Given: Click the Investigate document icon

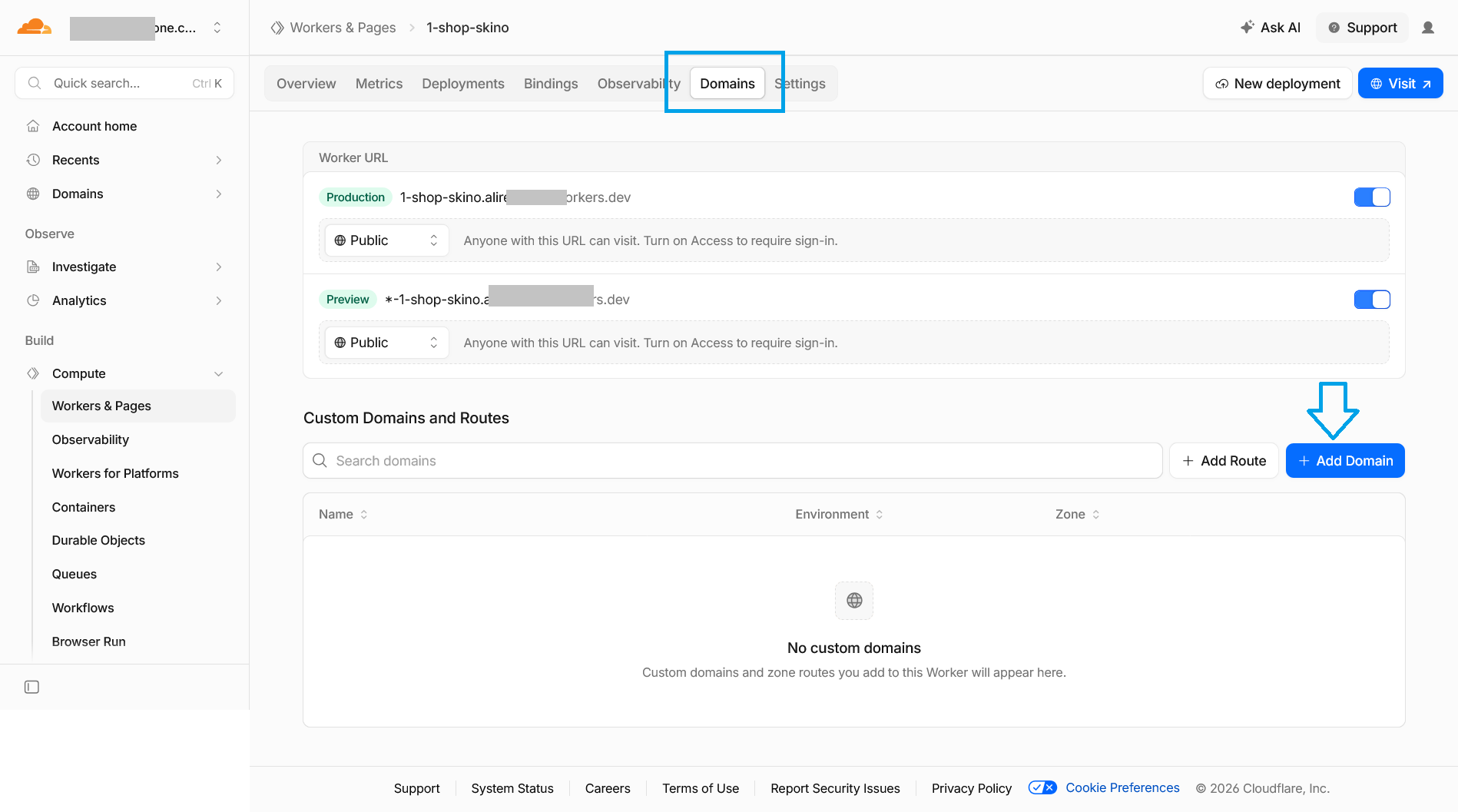Looking at the screenshot, I should 33,267.
